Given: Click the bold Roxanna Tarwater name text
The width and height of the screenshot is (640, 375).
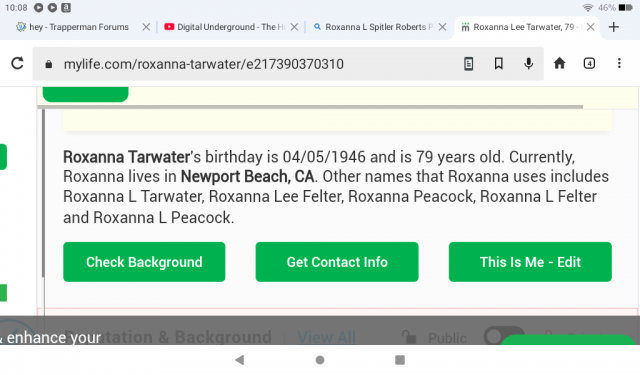Looking at the screenshot, I should click(x=127, y=157).
